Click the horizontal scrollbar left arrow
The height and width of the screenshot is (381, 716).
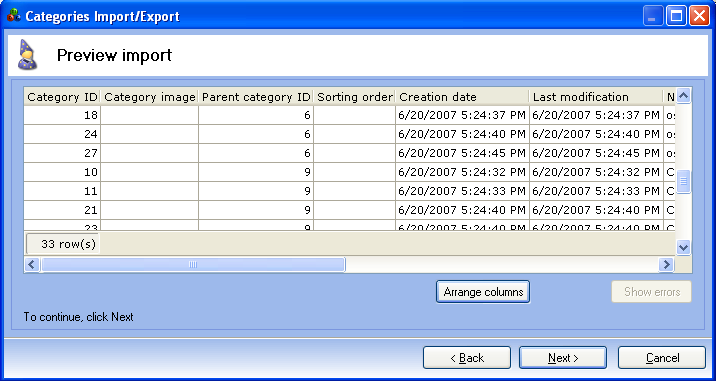tap(32, 264)
